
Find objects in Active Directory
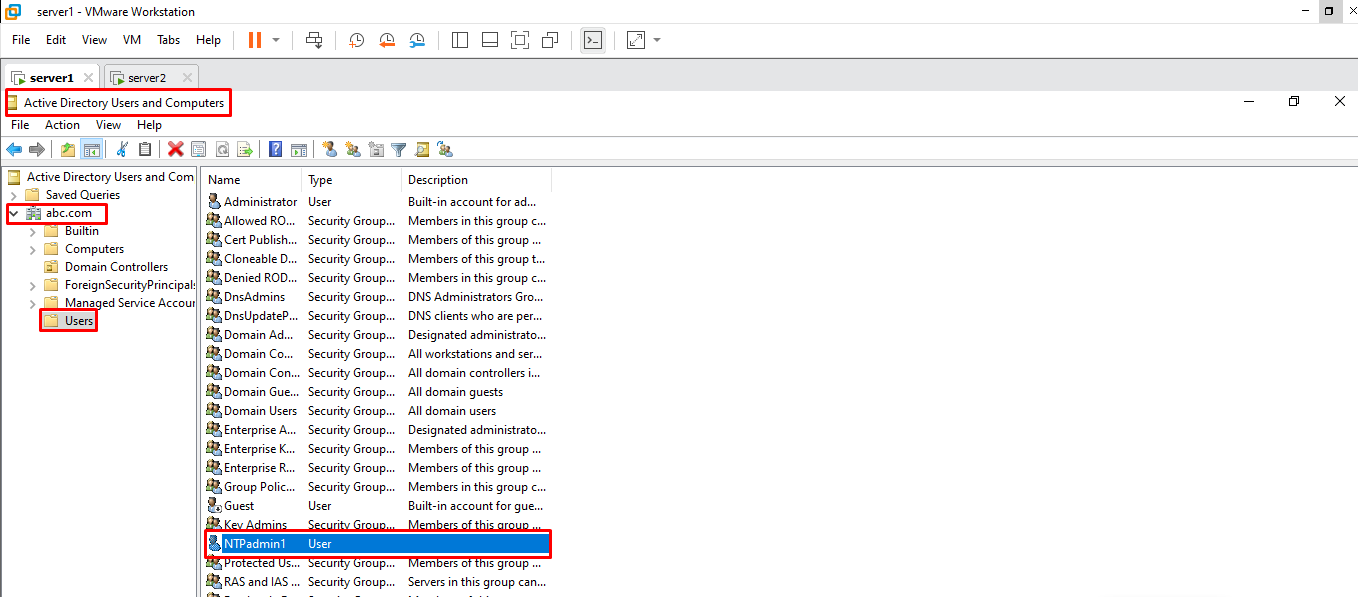tap(422, 149)
